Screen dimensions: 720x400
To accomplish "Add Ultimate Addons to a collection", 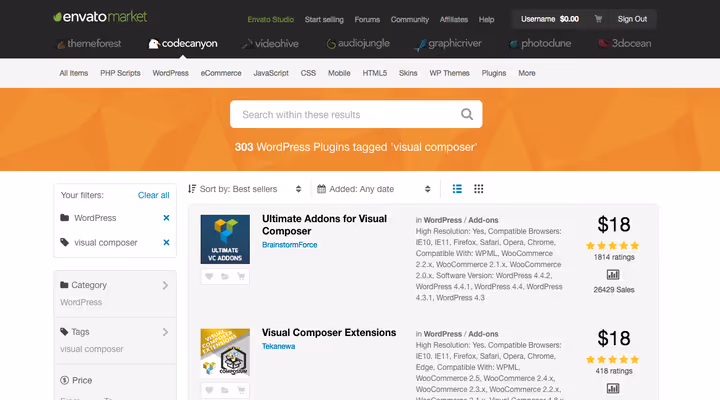I will coord(225,276).
